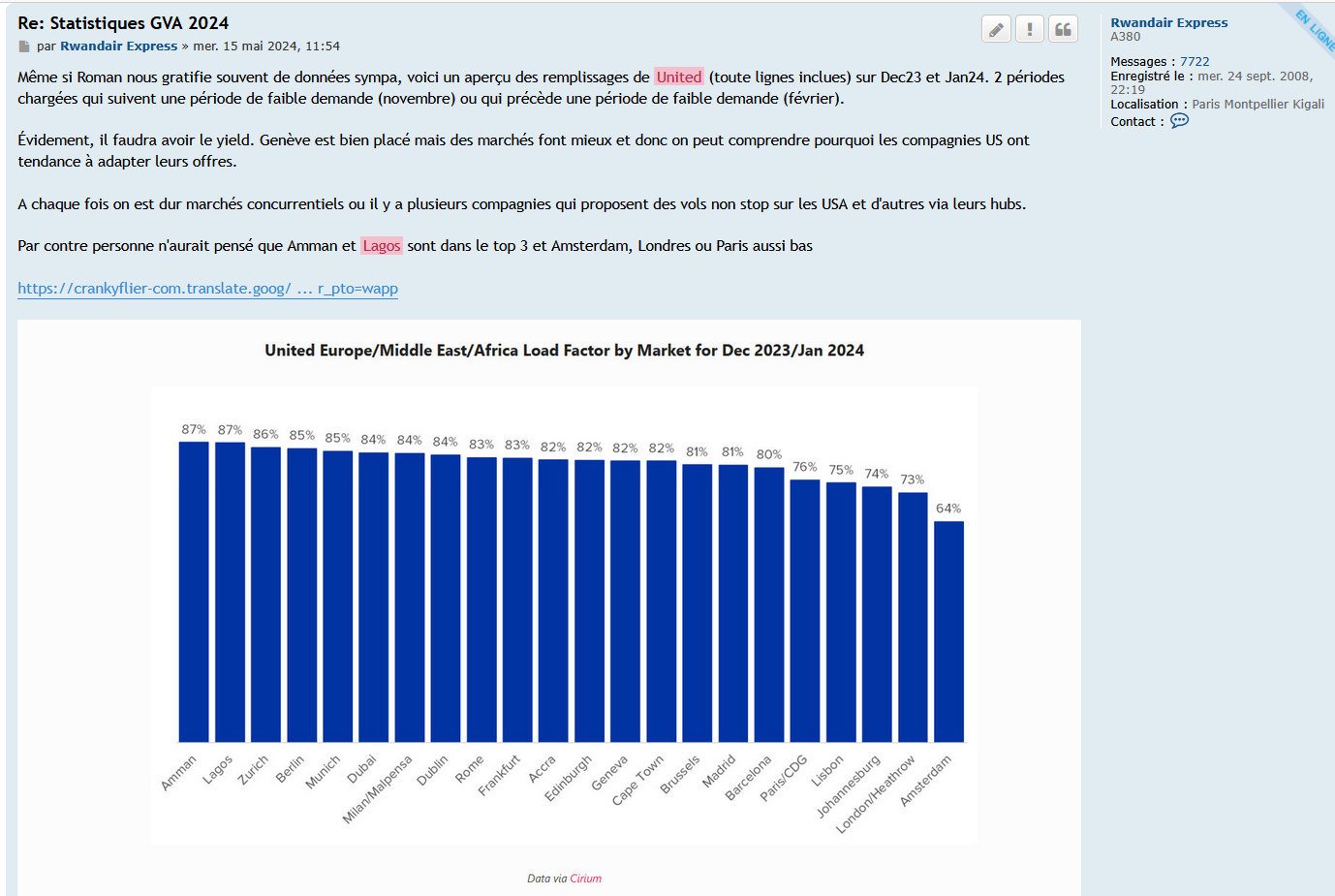
Task: Report this post with exclamation icon
Action: (x=1030, y=29)
